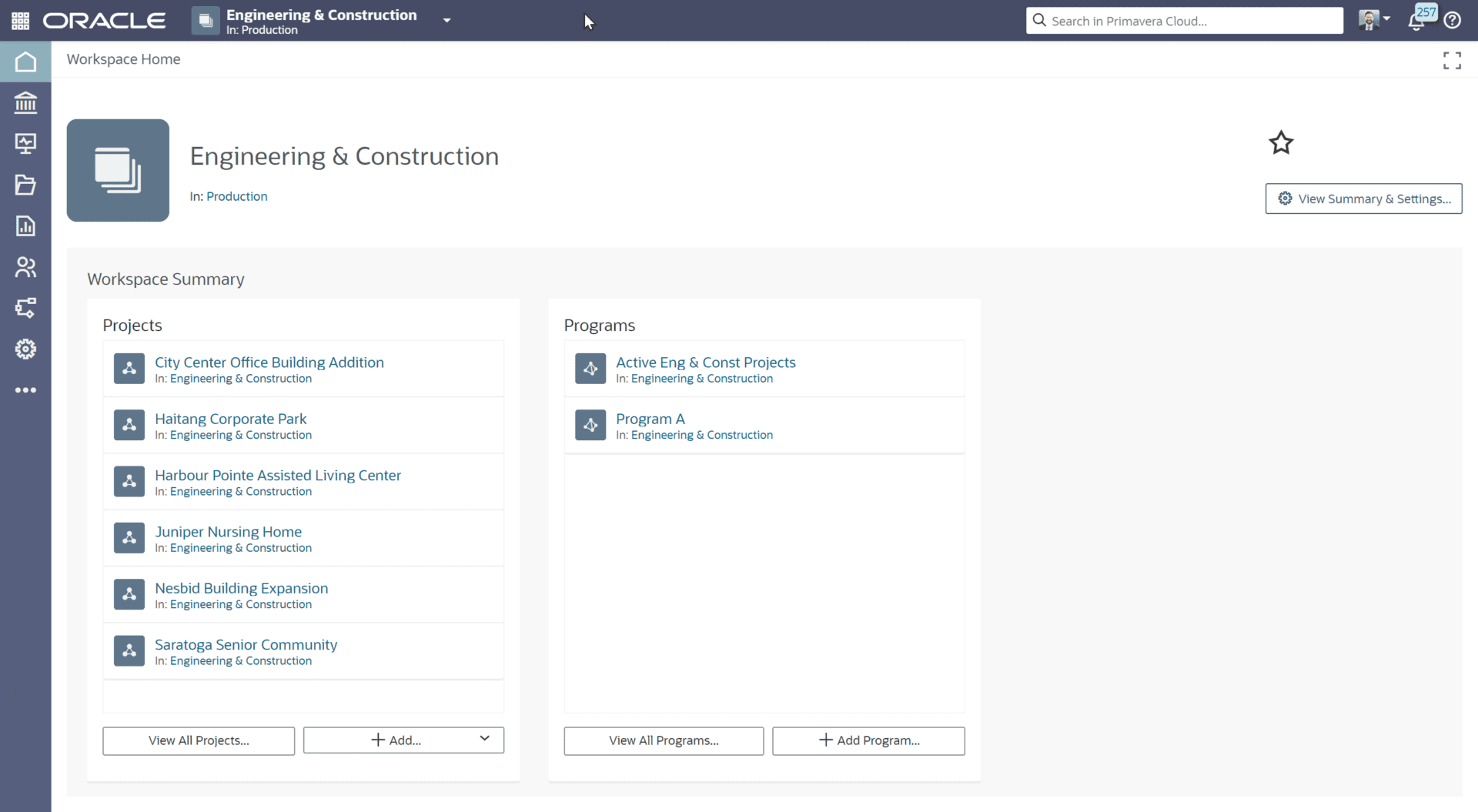
Task: Click Haitang Corporate Park project icon
Action: click(129, 425)
